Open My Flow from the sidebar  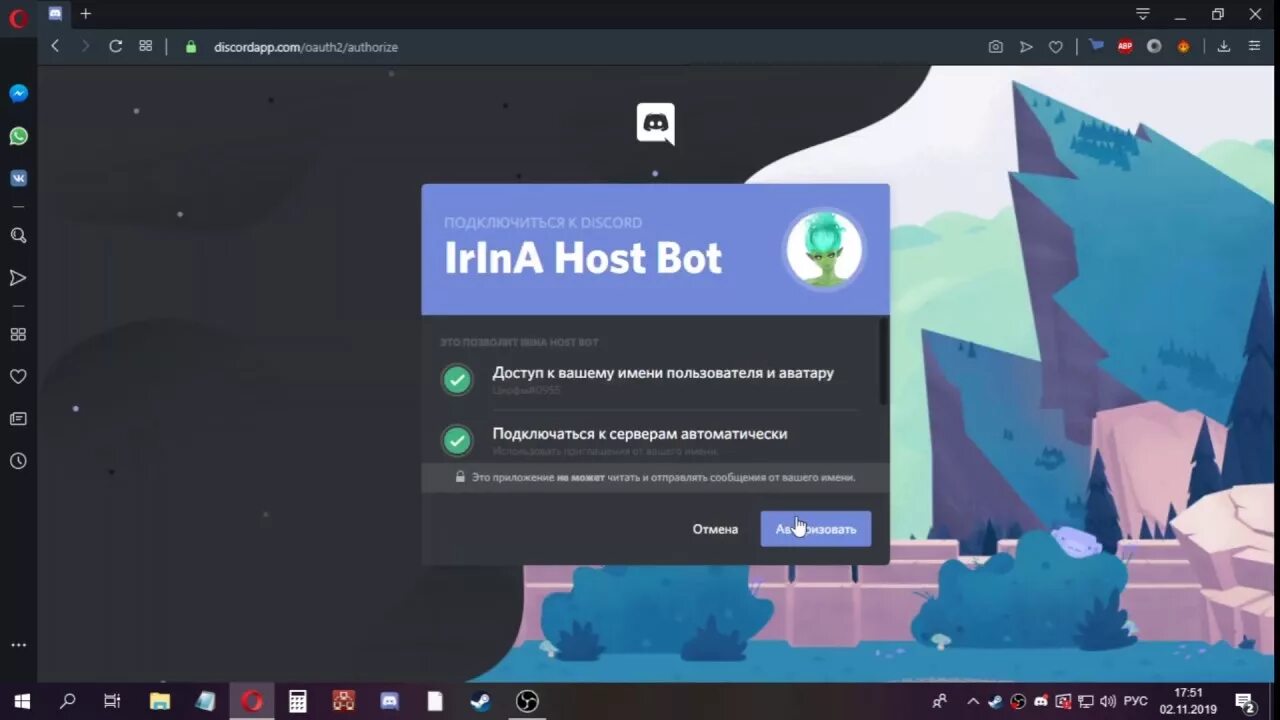(x=18, y=277)
